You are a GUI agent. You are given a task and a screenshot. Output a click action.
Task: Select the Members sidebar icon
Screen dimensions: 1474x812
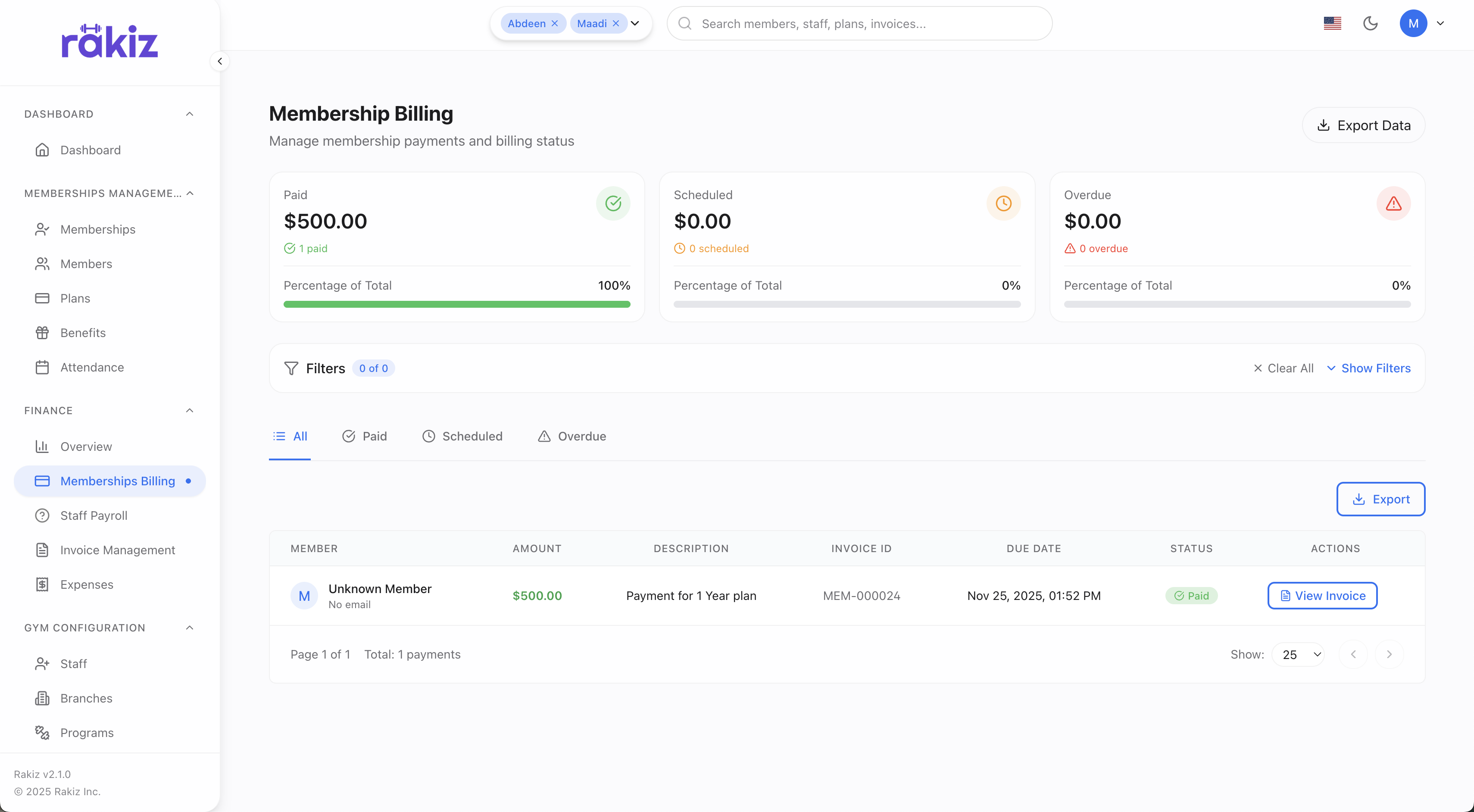tap(43, 264)
